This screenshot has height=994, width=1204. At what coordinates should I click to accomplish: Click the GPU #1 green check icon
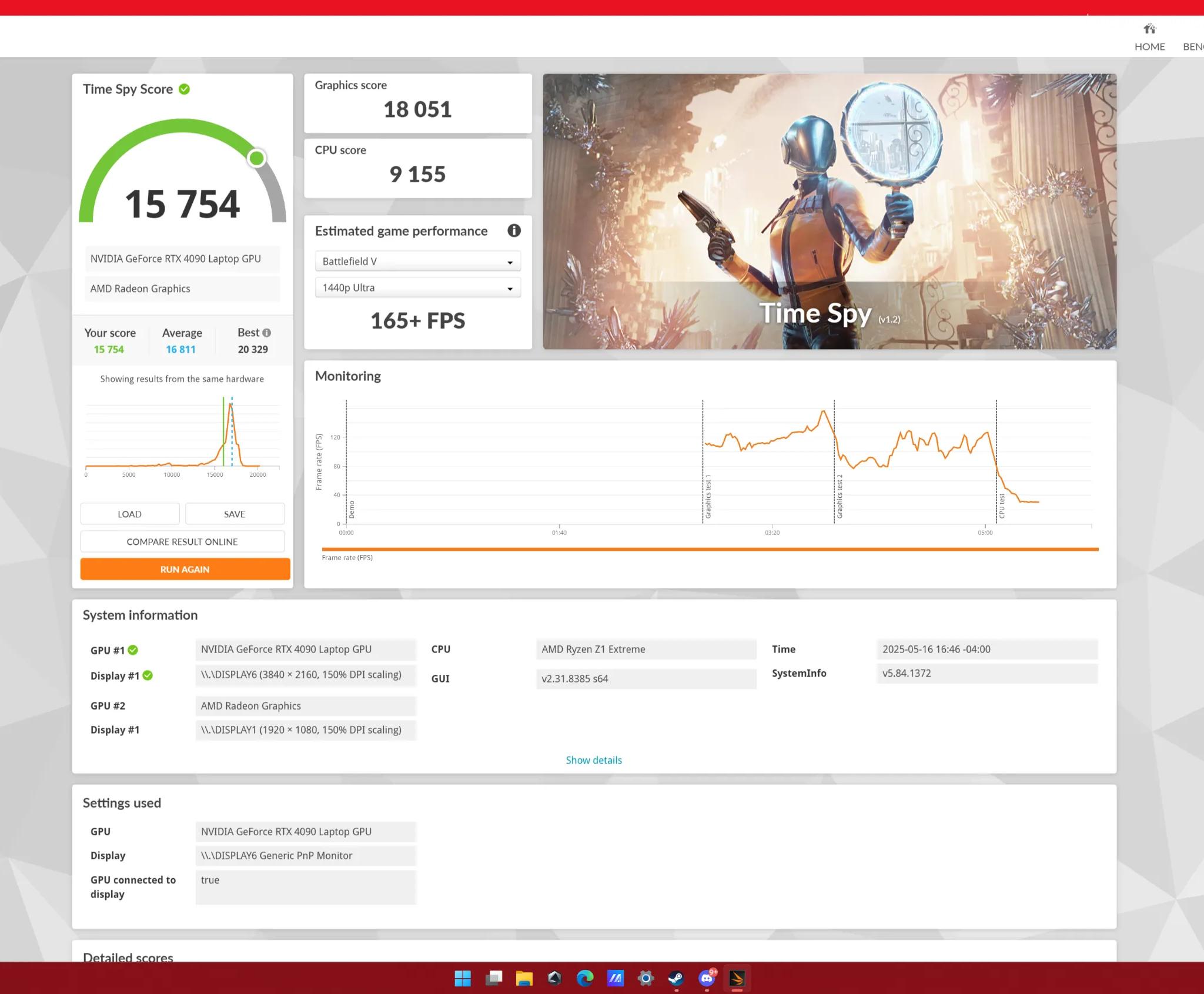point(133,650)
